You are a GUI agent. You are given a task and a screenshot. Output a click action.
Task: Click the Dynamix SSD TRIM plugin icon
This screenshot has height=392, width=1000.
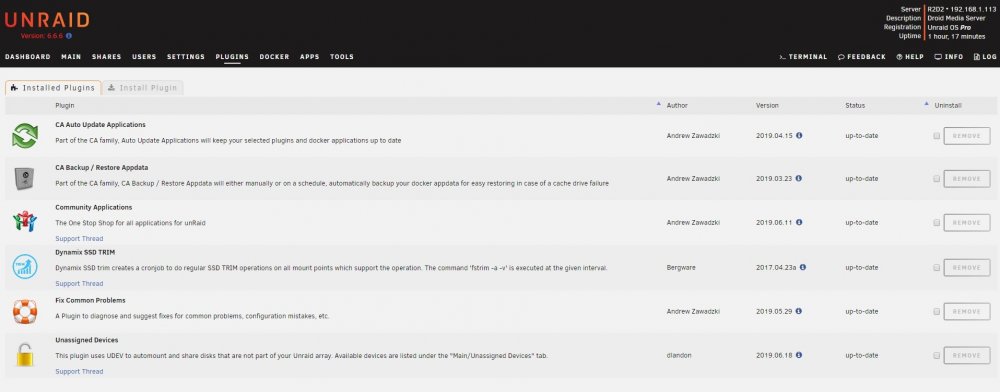click(x=25, y=266)
